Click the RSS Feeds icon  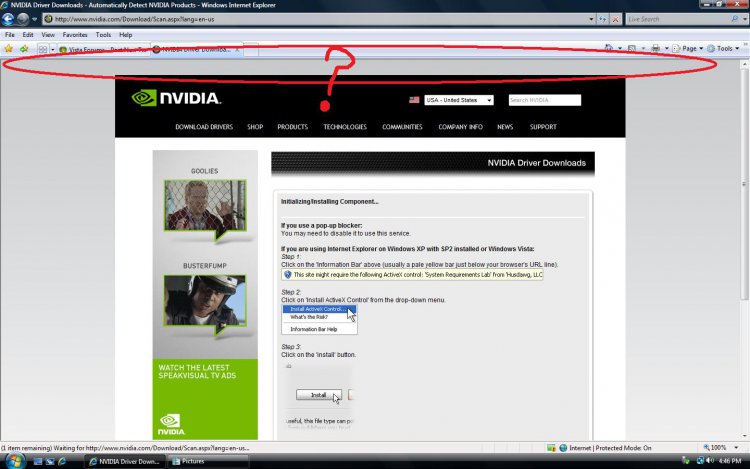(632, 48)
